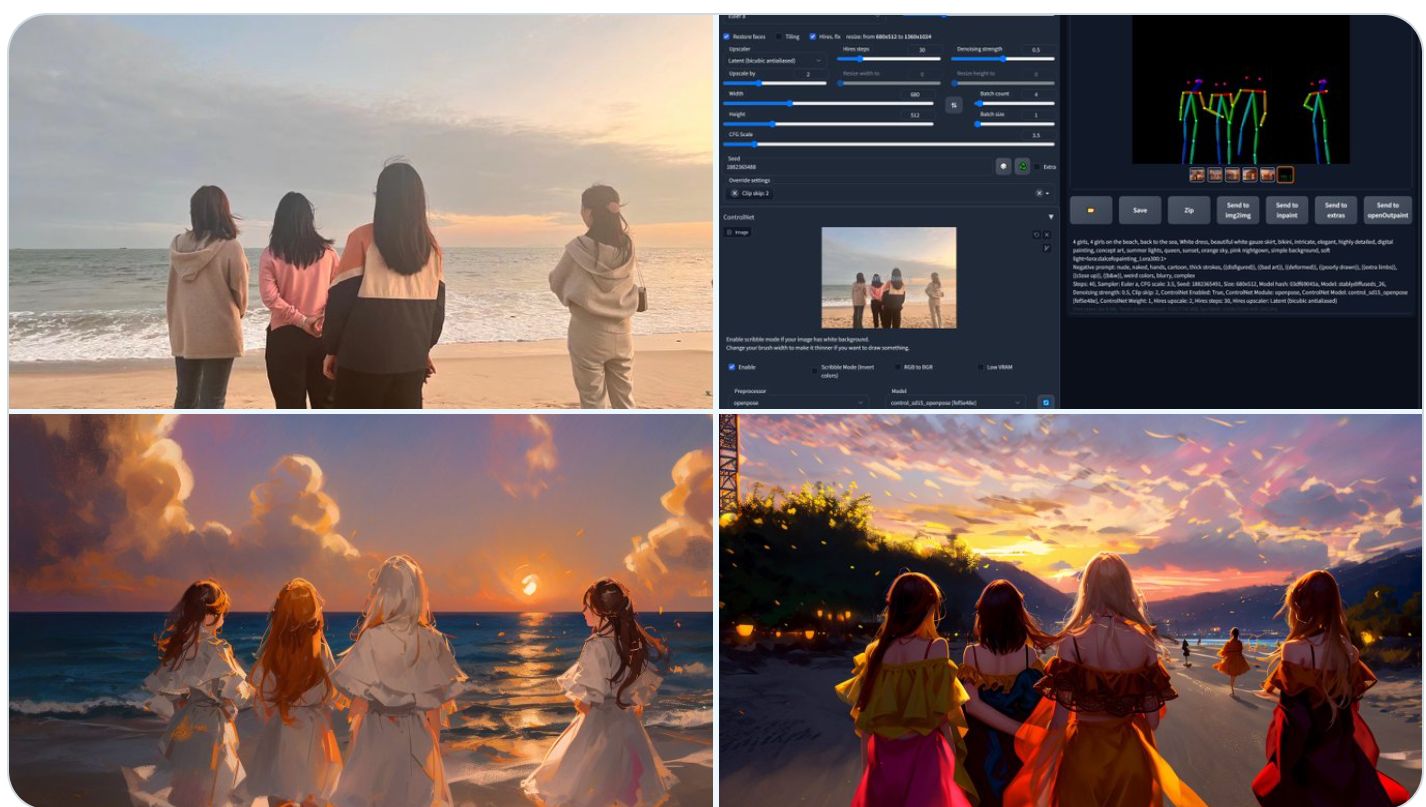The width and height of the screenshot is (1426, 807).
Task: Click the ControlNet beach input image
Action: pyautogui.click(x=888, y=278)
